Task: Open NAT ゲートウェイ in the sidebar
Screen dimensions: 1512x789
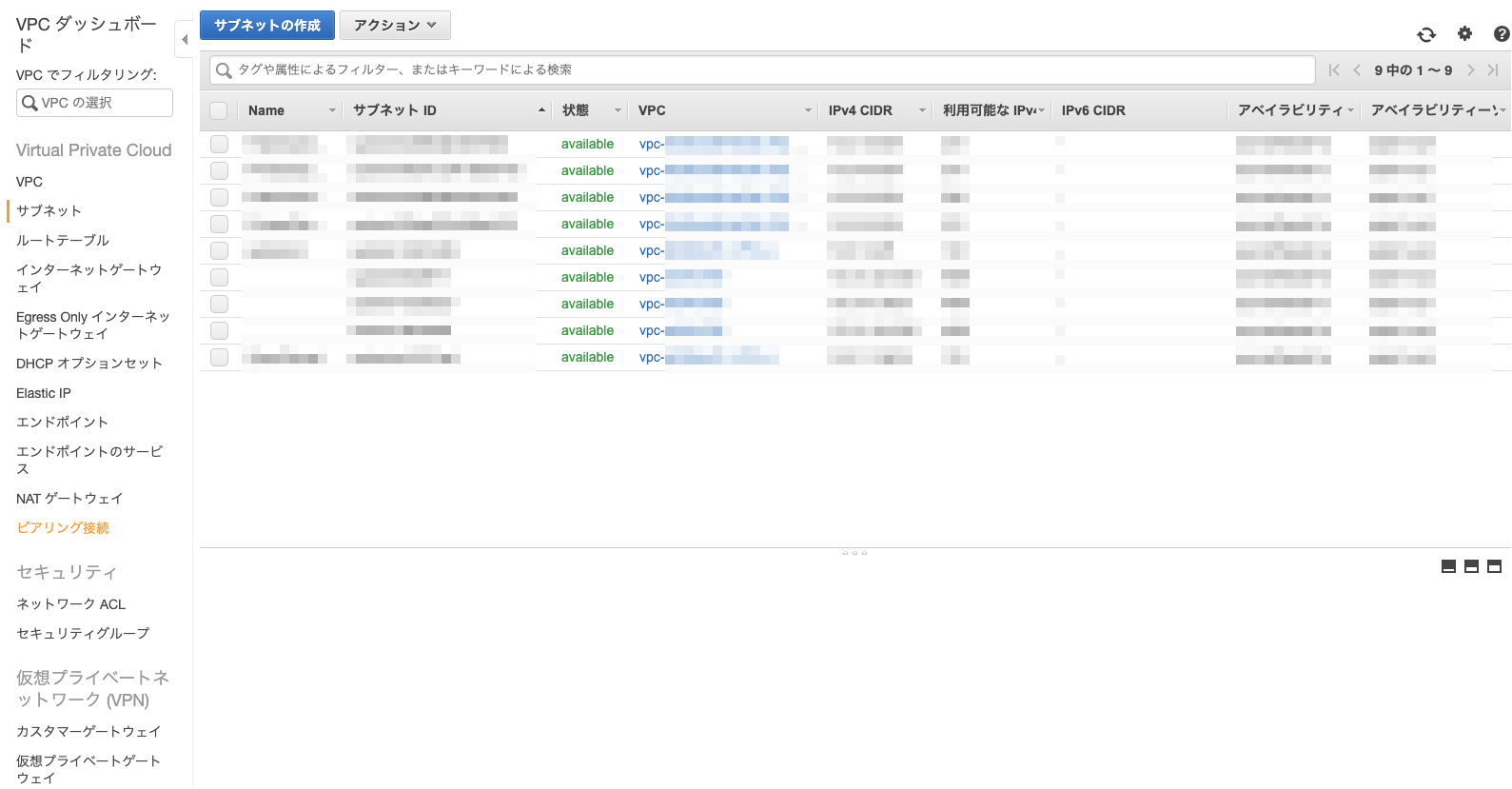Action: tap(69, 498)
